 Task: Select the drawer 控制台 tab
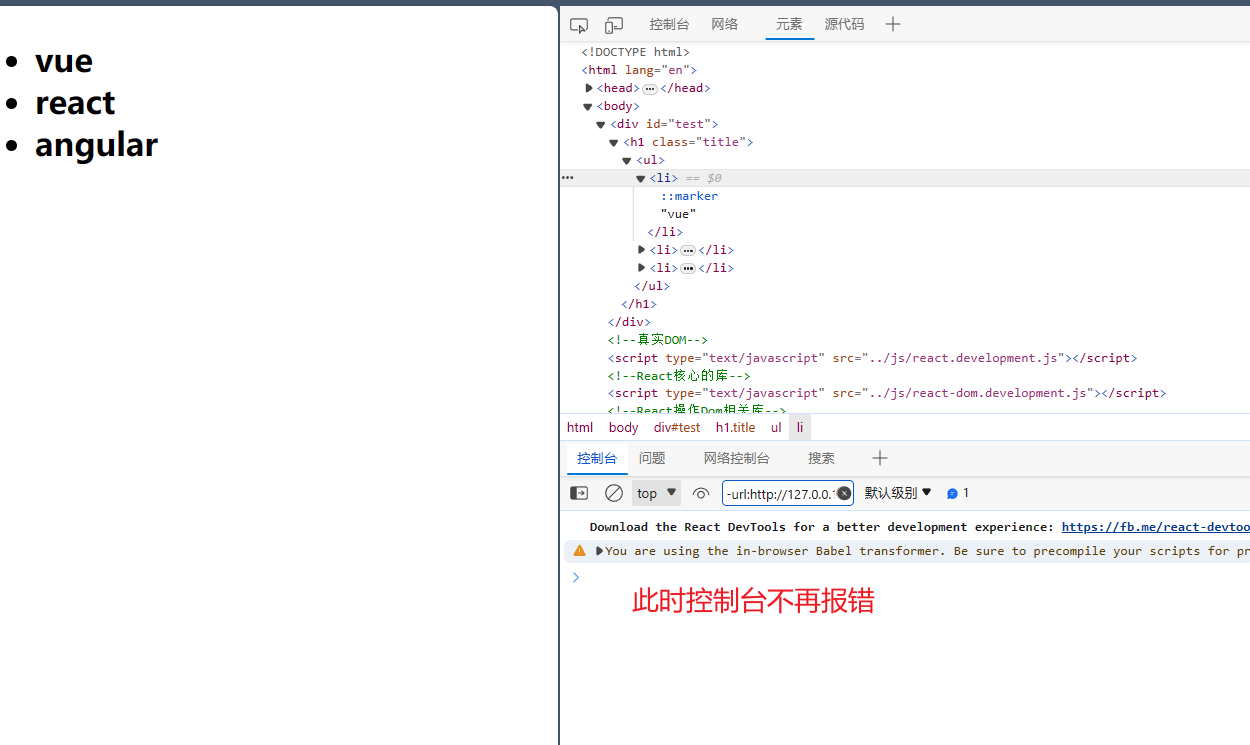tap(597, 458)
